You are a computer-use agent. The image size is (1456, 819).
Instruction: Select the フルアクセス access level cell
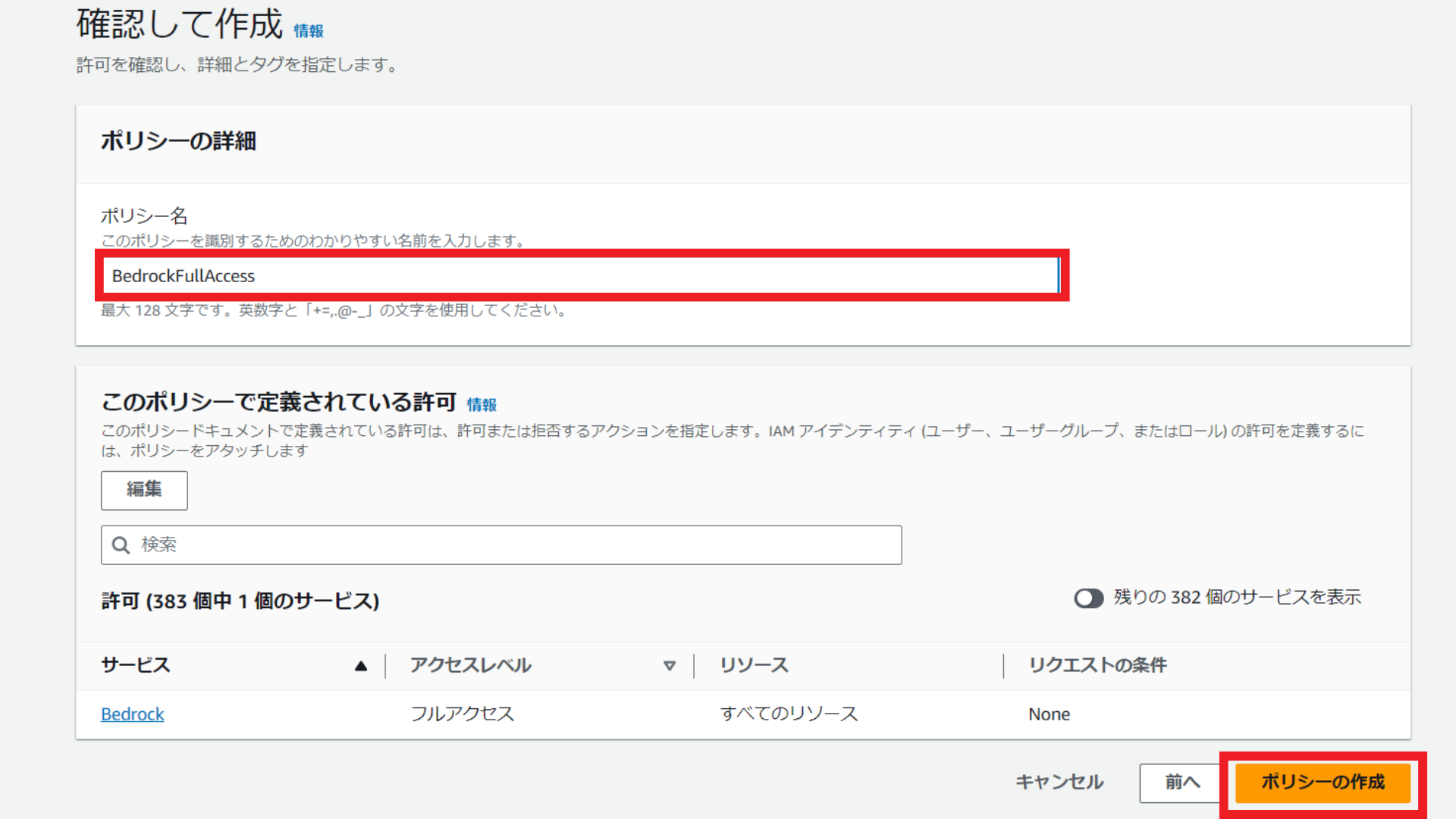coord(462,714)
